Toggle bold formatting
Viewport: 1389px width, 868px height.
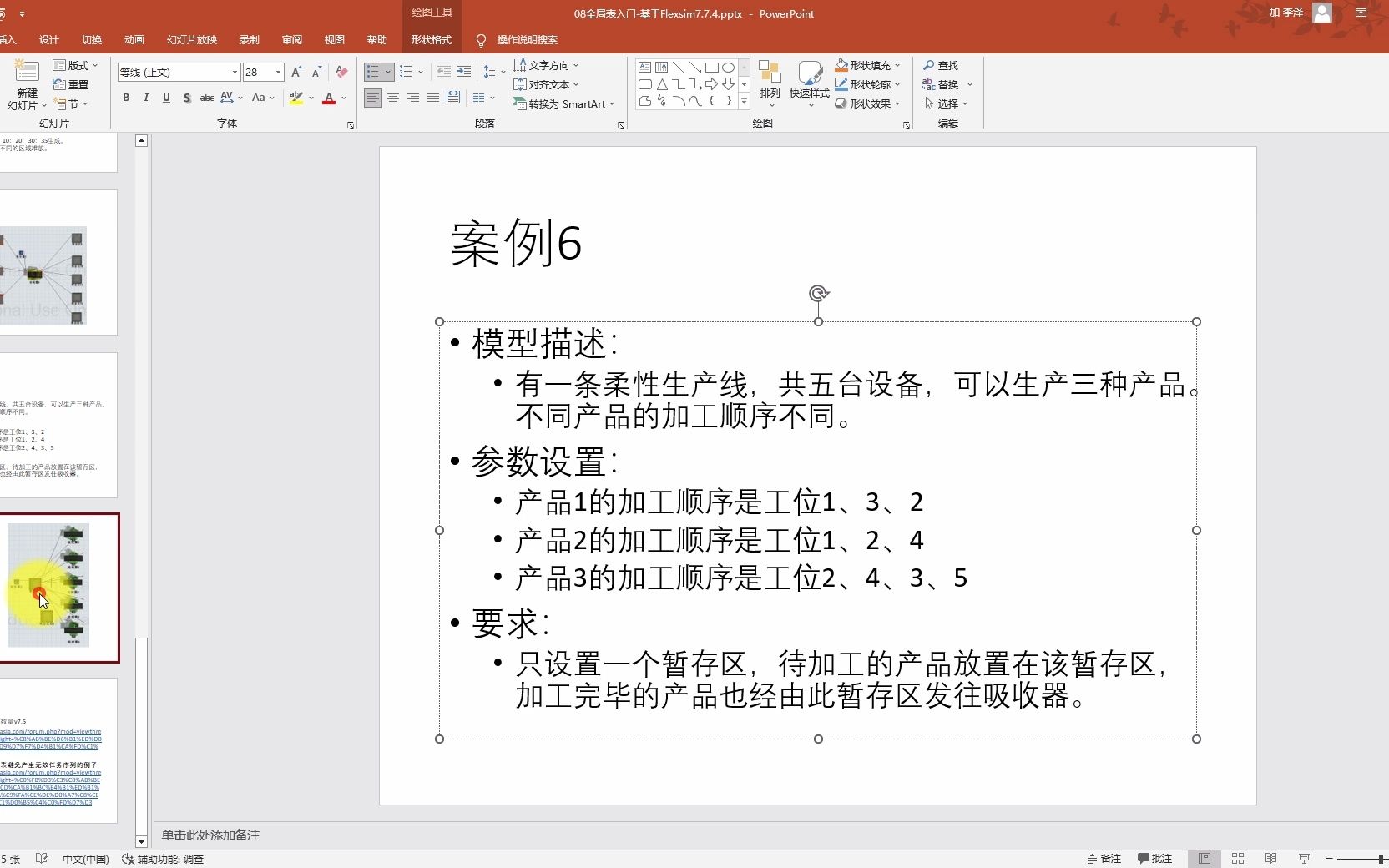[x=125, y=98]
